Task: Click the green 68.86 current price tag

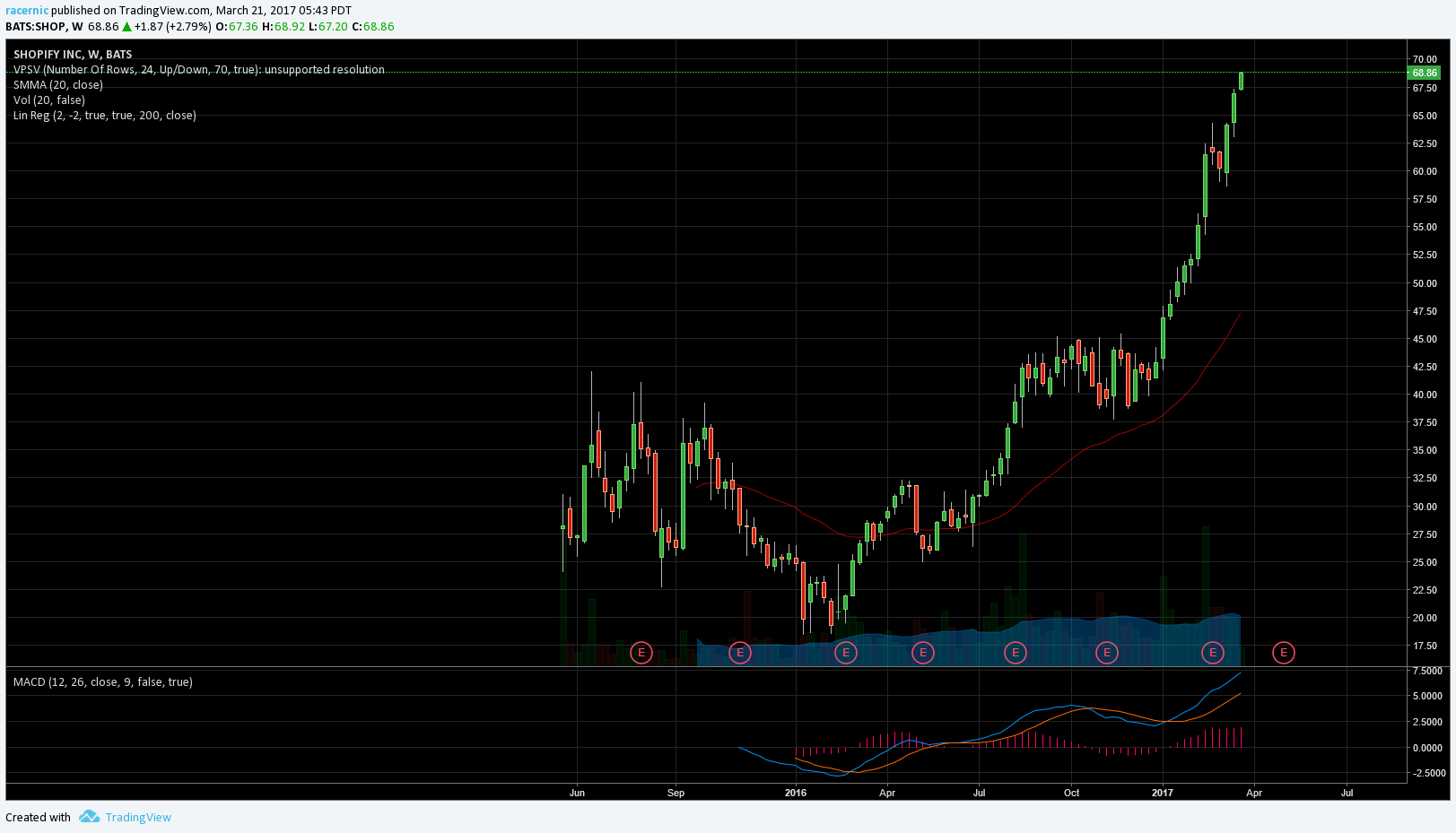Action: coord(1425,73)
